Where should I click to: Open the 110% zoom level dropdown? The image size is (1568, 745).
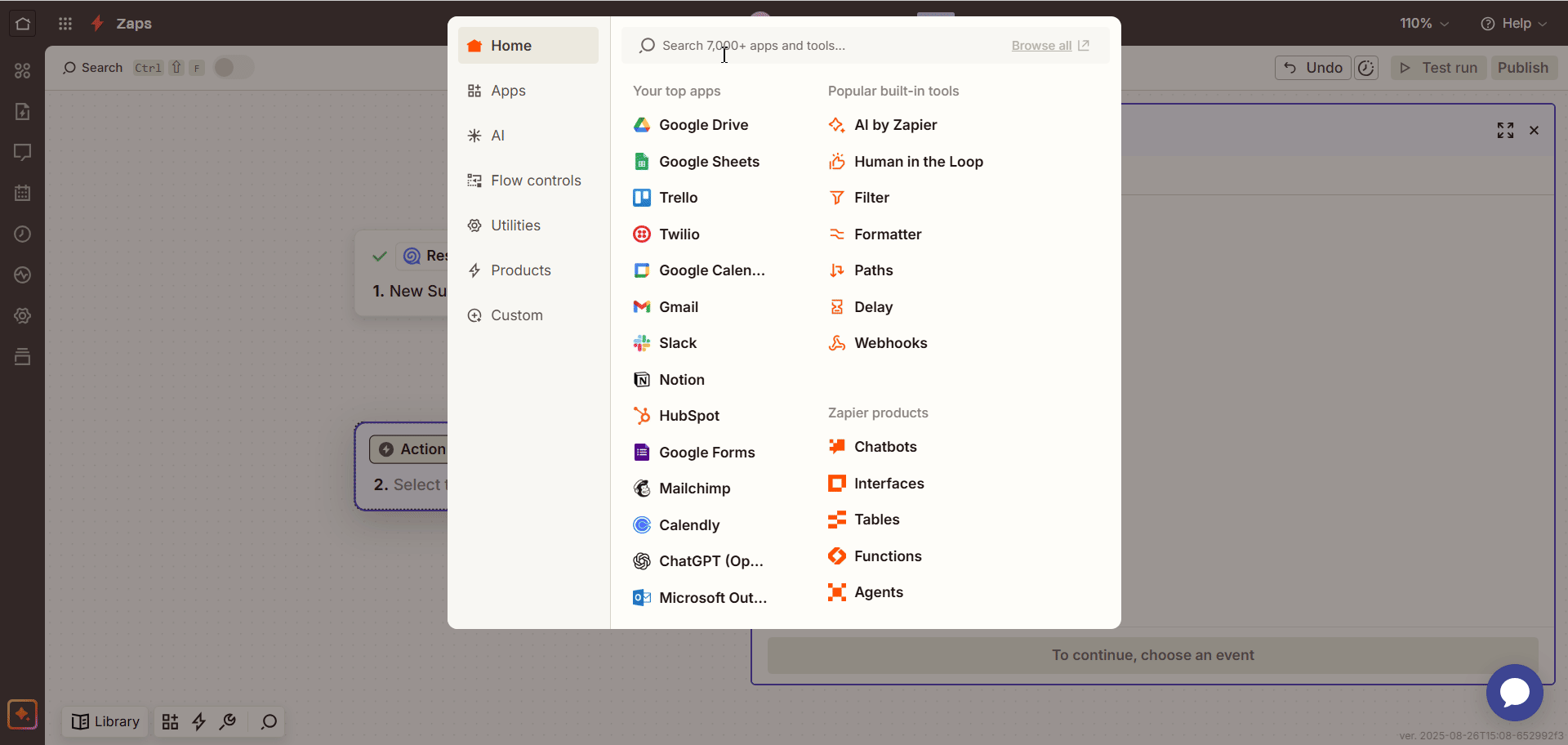tap(1424, 24)
